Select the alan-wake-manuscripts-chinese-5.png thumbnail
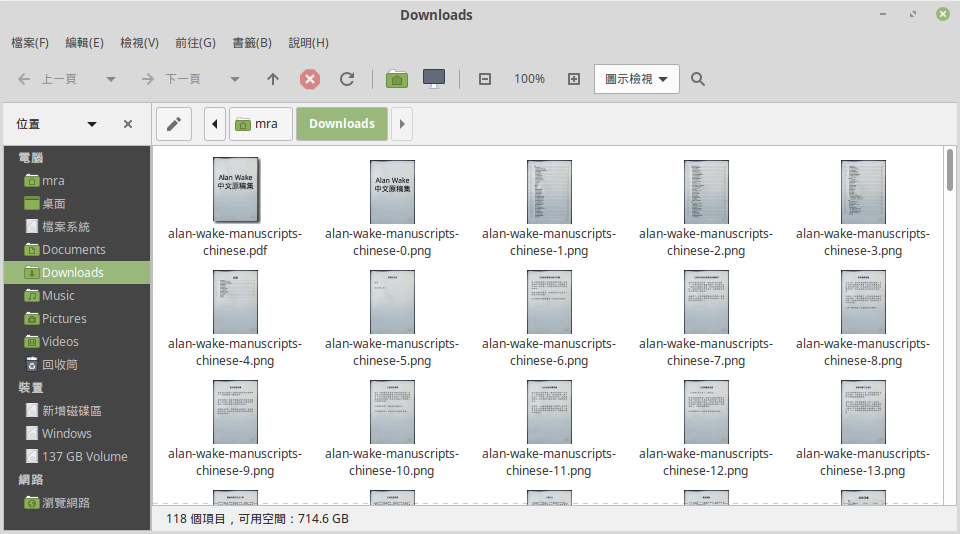This screenshot has width=960, height=534. tap(392, 302)
